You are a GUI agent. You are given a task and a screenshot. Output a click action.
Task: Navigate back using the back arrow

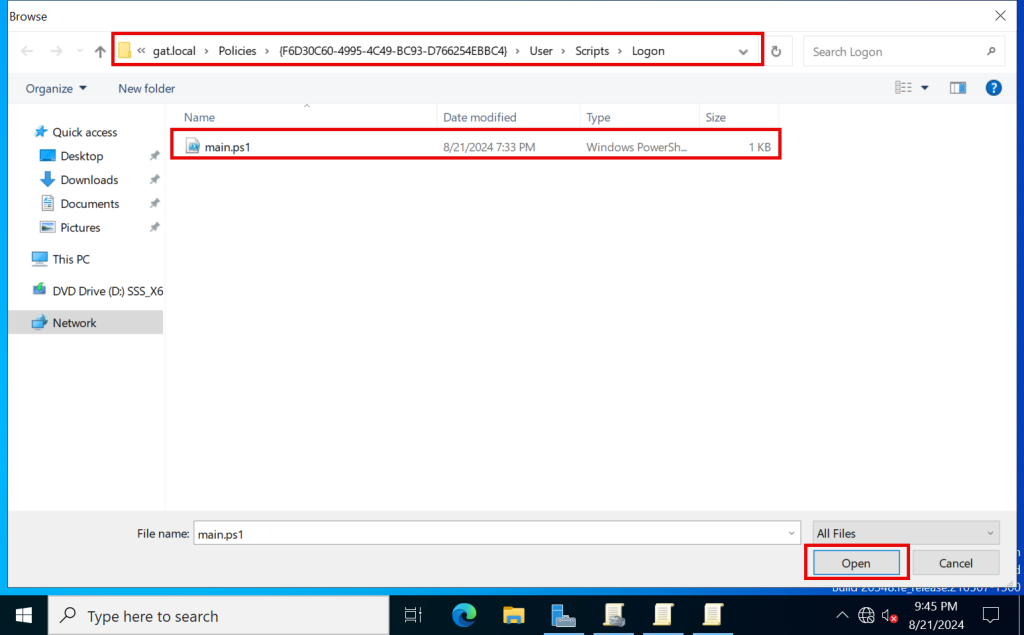pyautogui.click(x=26, y=51)
